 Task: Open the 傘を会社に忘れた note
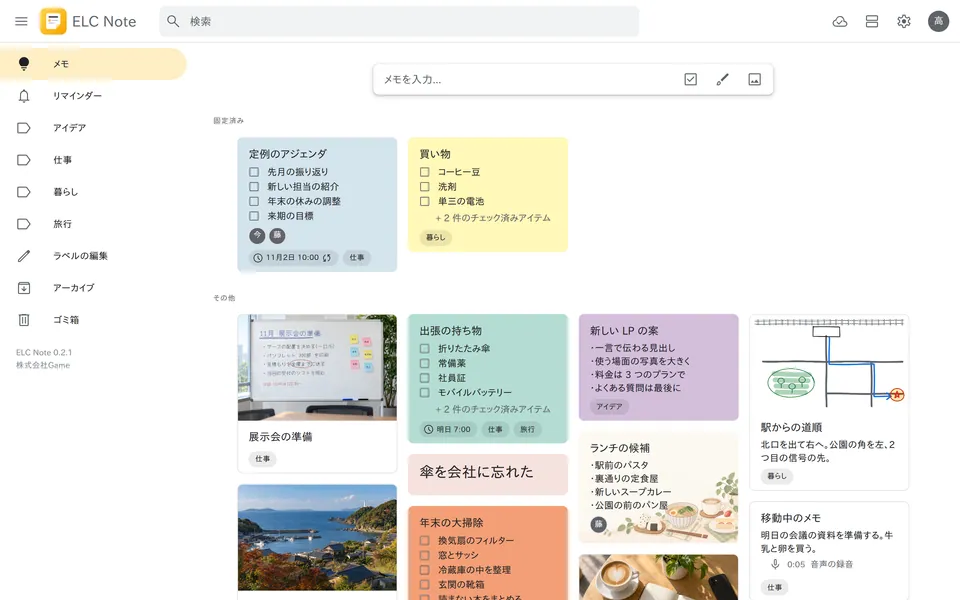pyautogui.click(x=488, y=474)
